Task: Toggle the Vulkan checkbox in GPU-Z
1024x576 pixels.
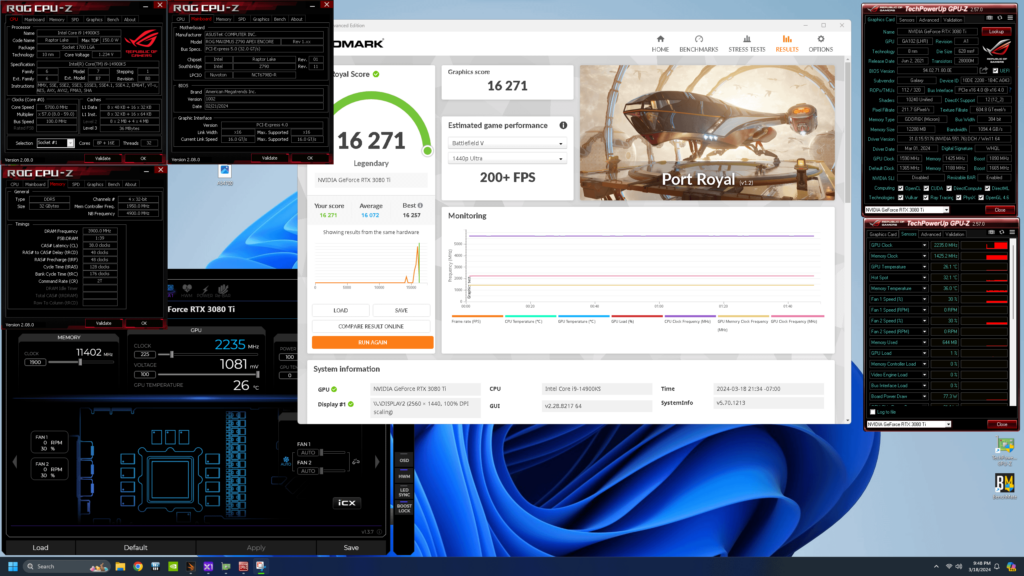Action: [x=900, y=197]
